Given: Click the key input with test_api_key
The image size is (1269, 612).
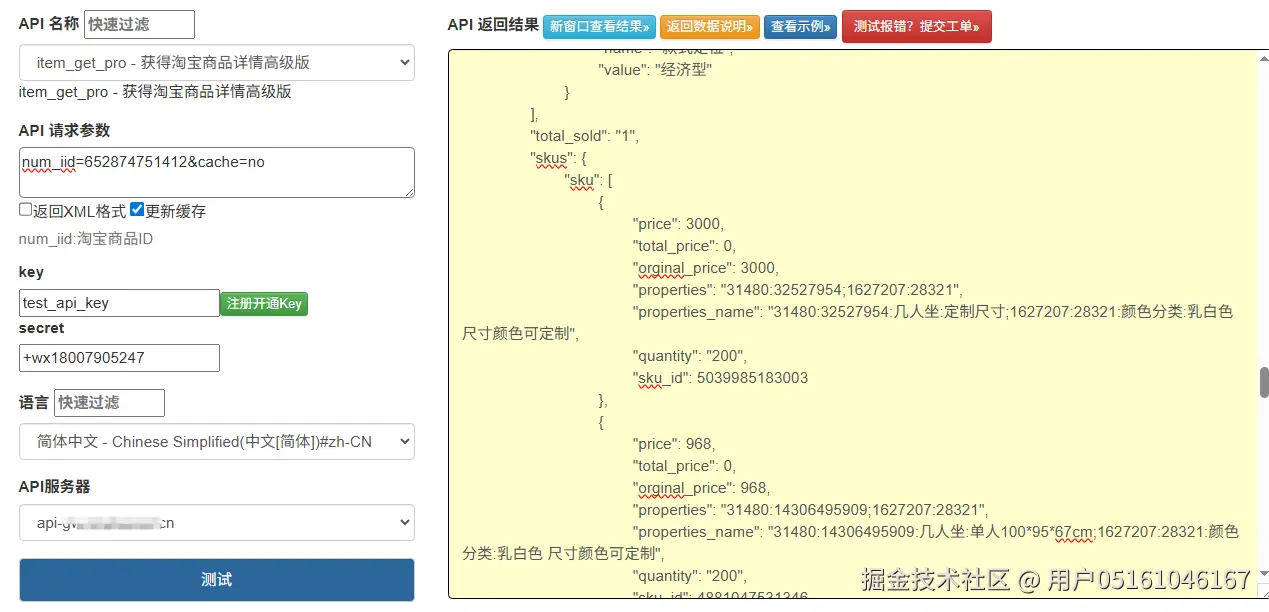Looking at the screenshot, I should coord(119,303).
